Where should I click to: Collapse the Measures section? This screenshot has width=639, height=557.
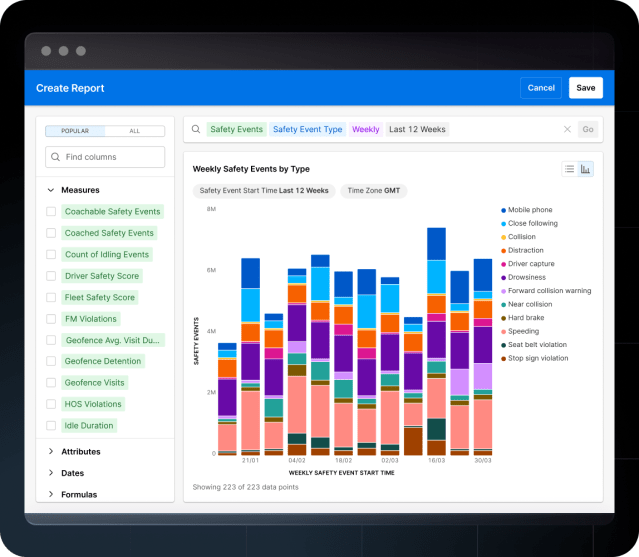(51, 190)
